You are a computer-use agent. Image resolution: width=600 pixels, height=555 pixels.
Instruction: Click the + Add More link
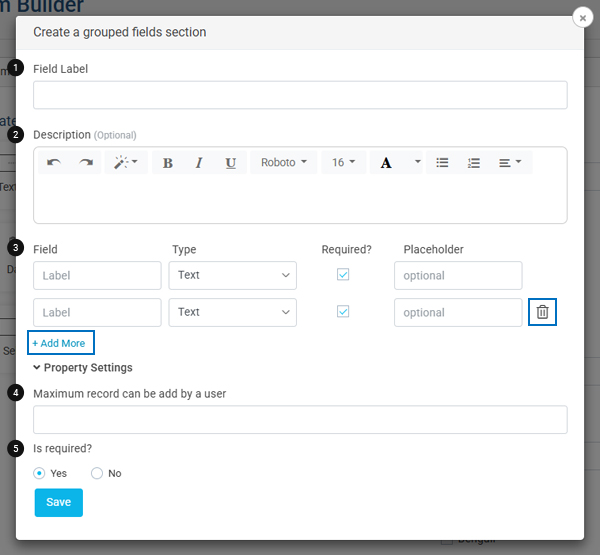point(61,343)
